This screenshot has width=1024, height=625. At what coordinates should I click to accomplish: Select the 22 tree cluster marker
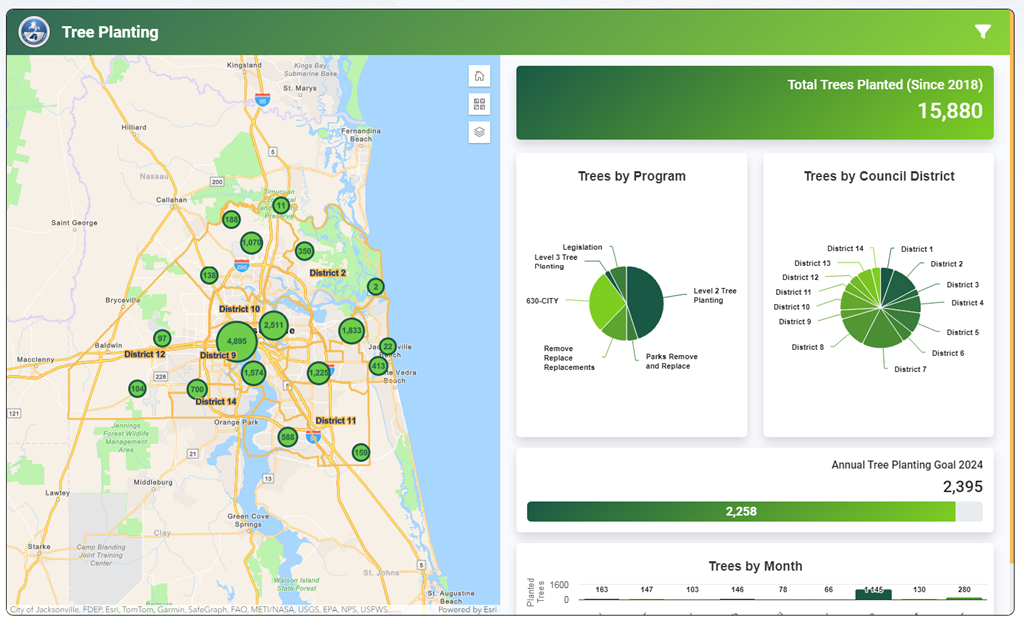(388, 346)
